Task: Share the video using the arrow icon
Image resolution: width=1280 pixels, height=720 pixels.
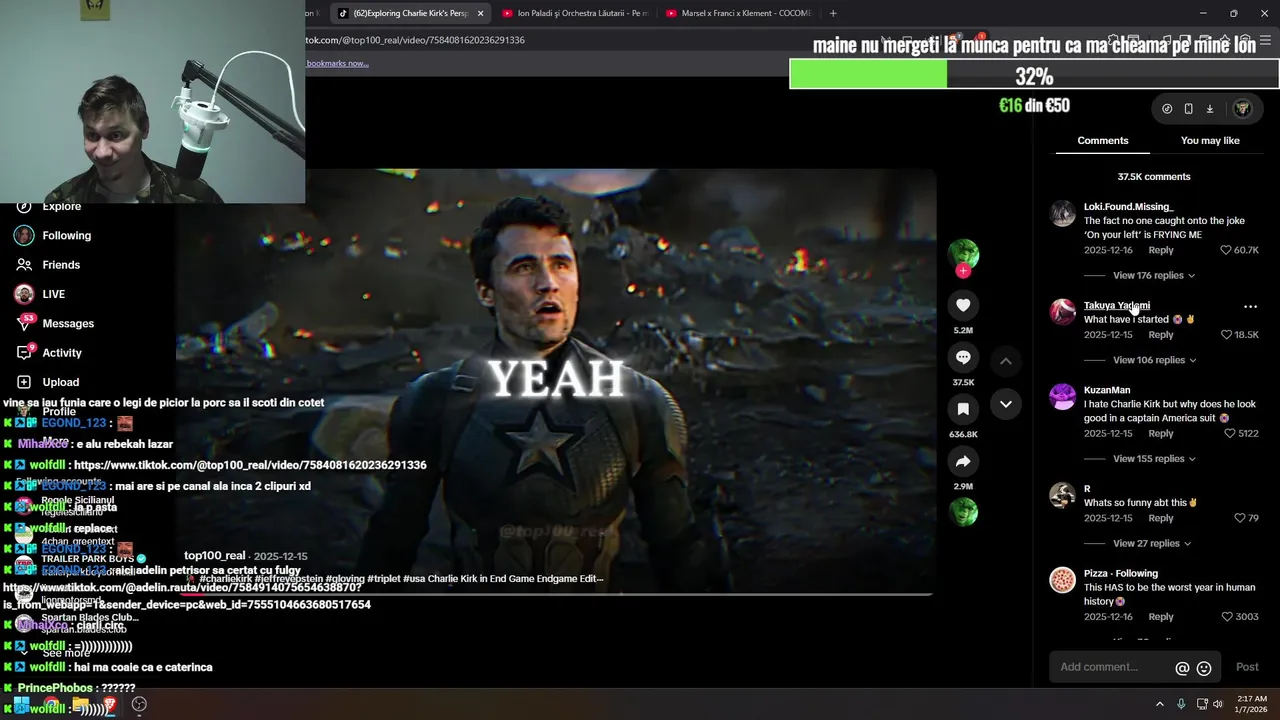Action: (963, 461)
